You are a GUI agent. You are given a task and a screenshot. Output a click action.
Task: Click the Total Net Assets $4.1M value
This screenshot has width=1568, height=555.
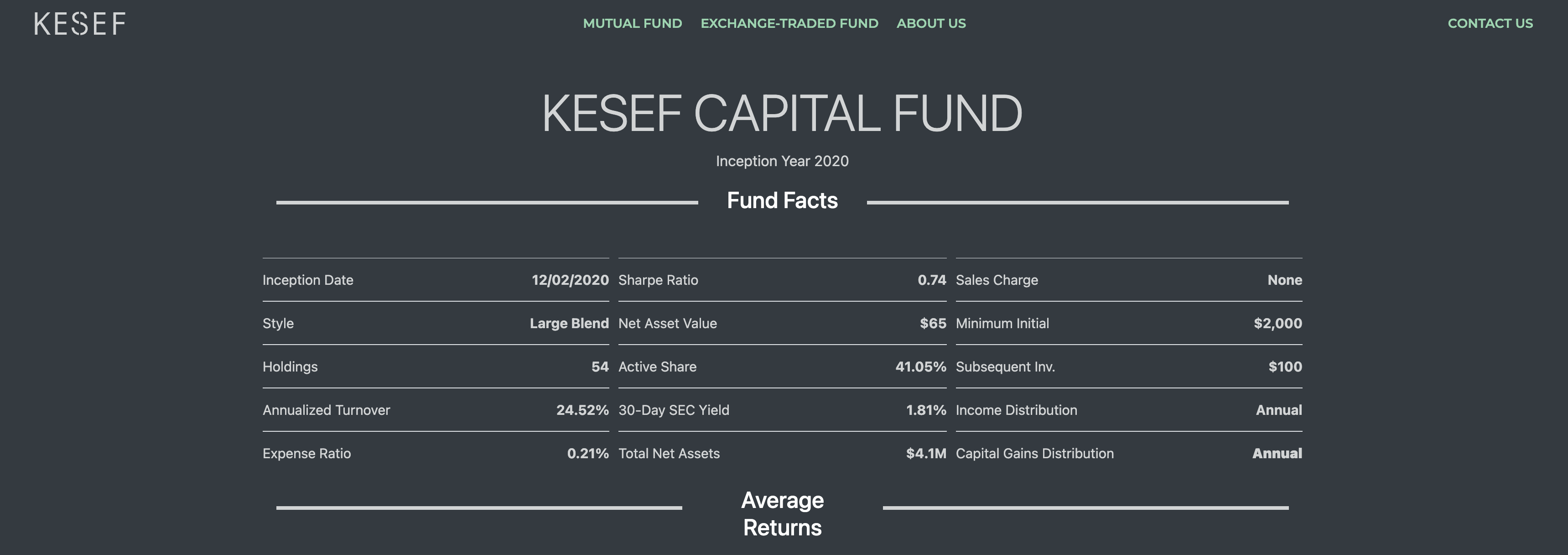click(926, 453)
